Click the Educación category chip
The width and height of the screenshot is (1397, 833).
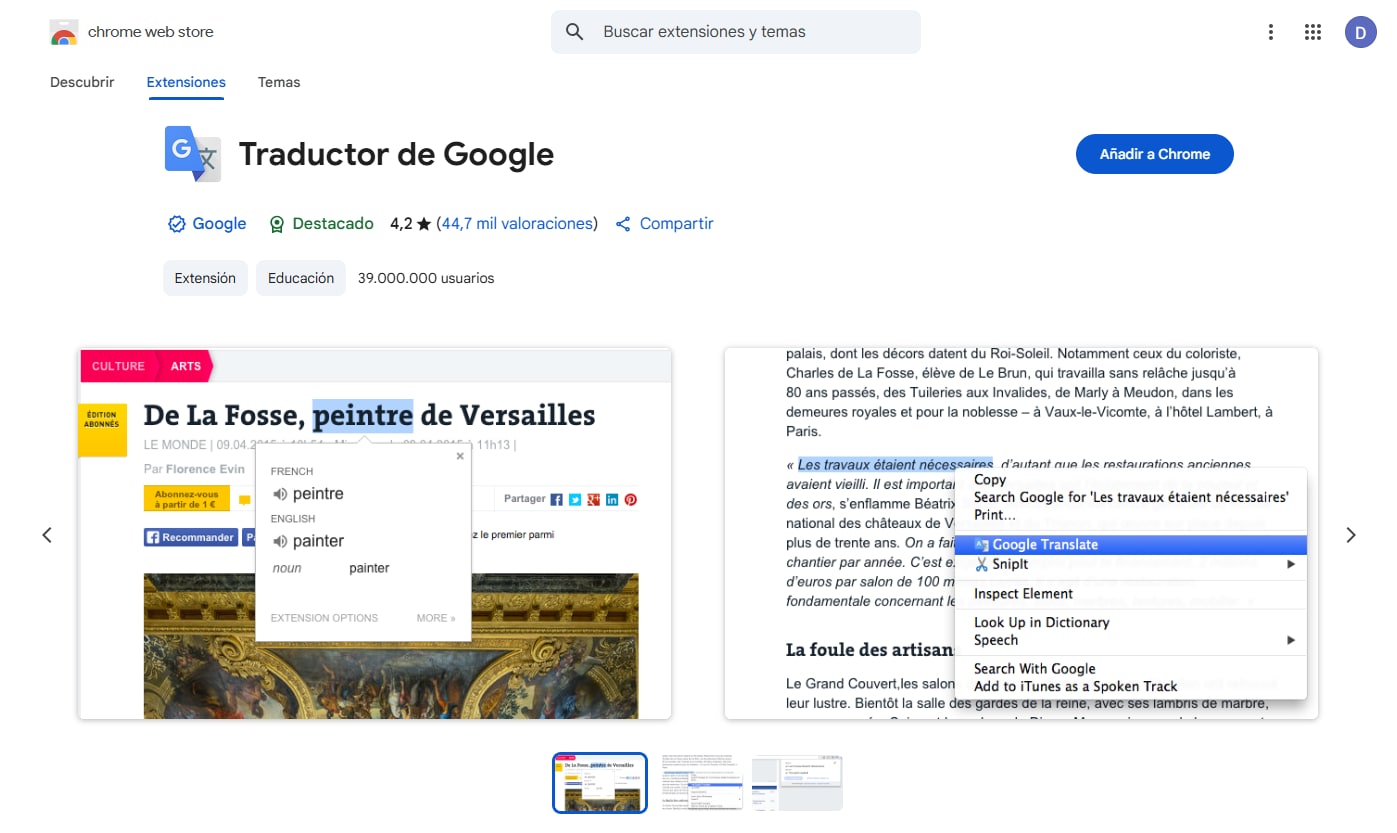click(x=300, y=278)
